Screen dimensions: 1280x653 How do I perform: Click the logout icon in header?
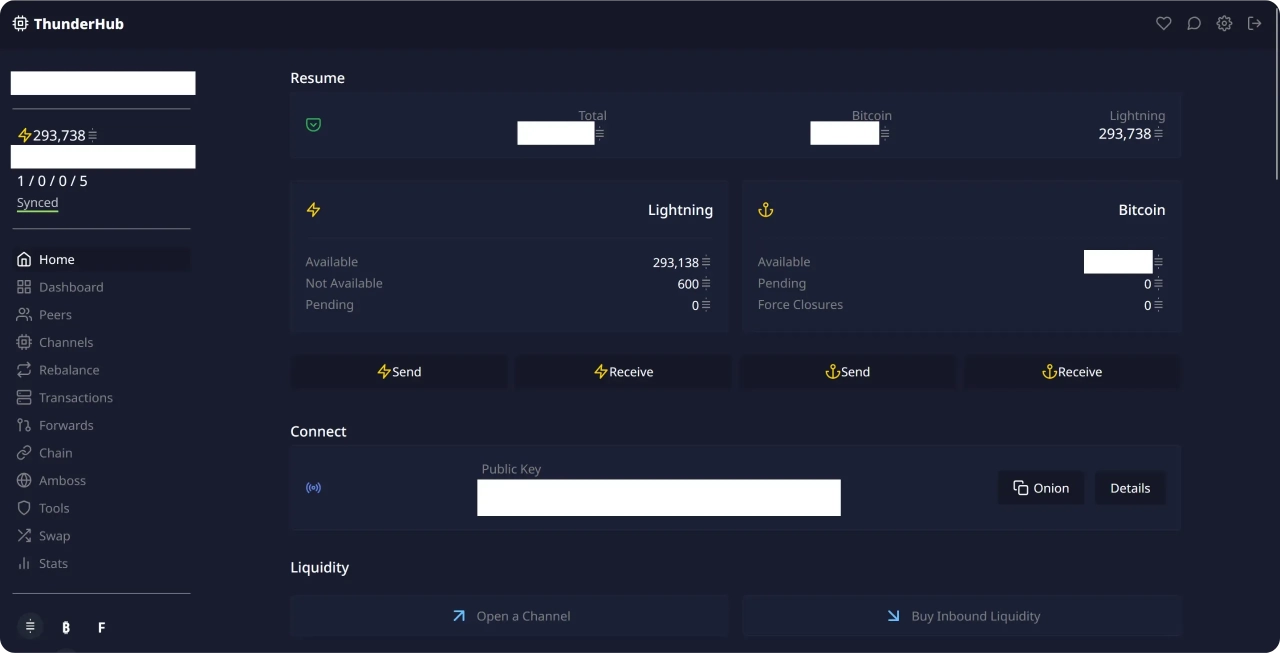(1254, 23)
